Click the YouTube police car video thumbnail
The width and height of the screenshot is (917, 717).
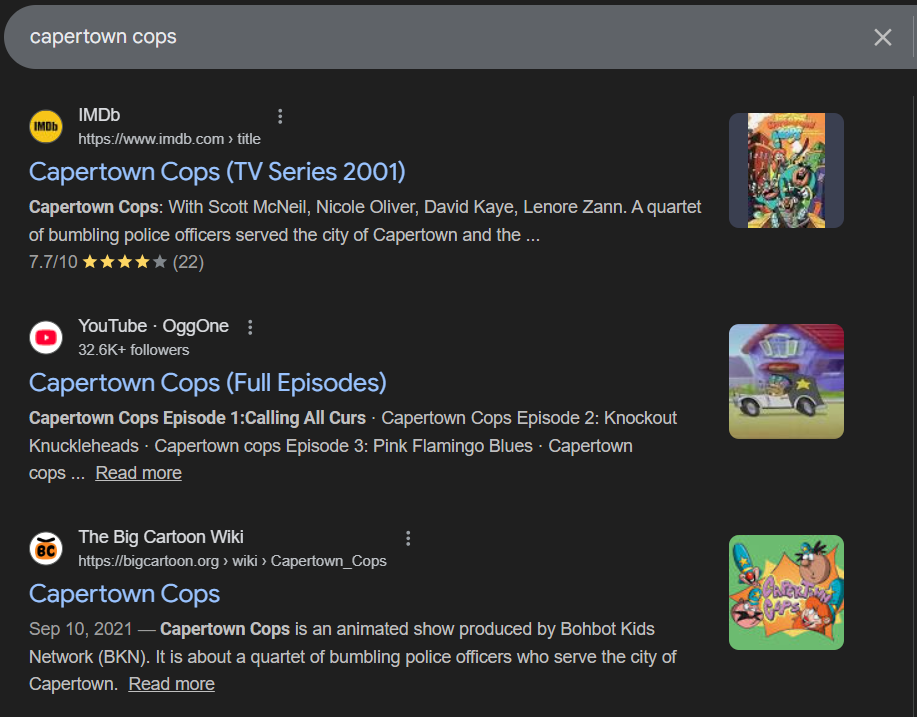tap(786, 381)
